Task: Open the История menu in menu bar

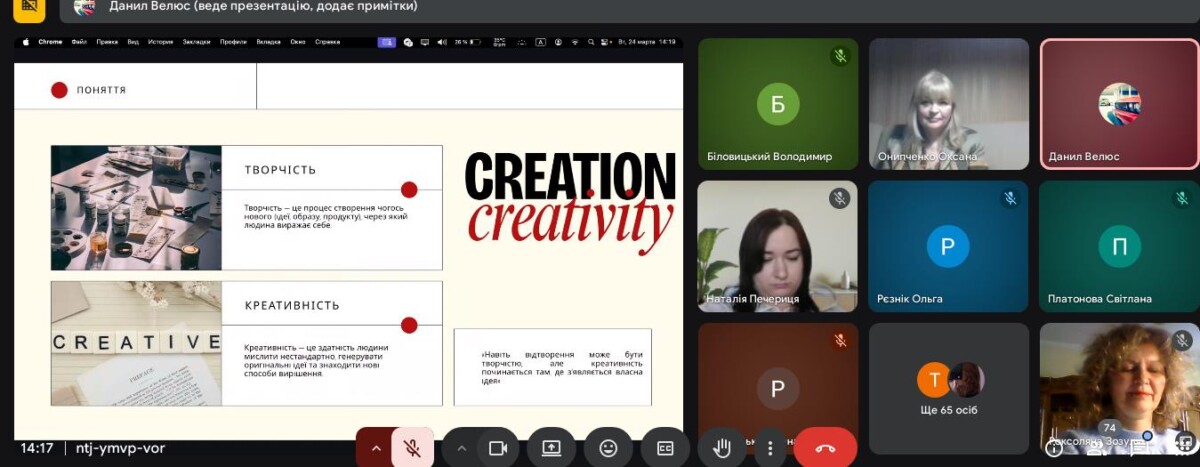Action: tap(161, 42)
